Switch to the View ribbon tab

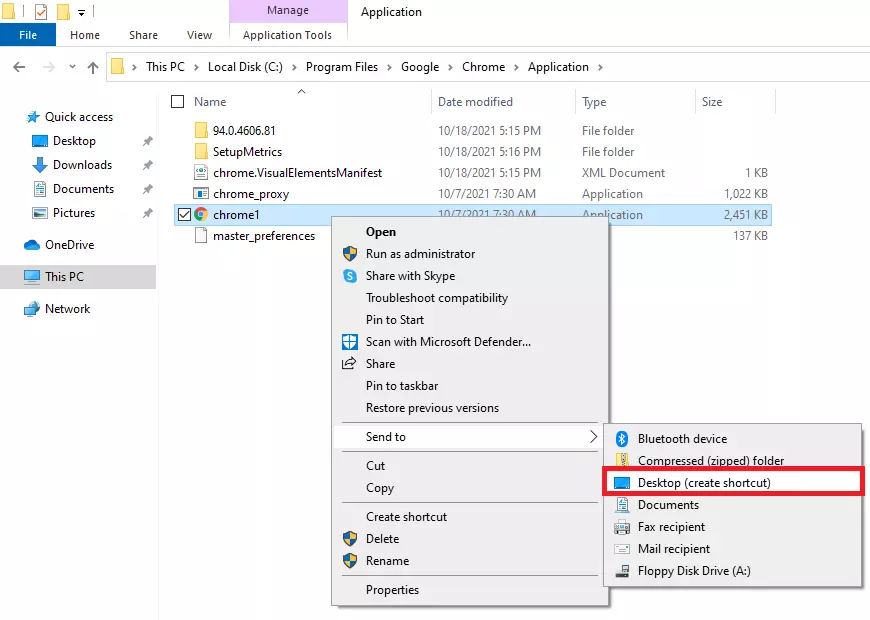pyautogui.click(x=199, y=35)
